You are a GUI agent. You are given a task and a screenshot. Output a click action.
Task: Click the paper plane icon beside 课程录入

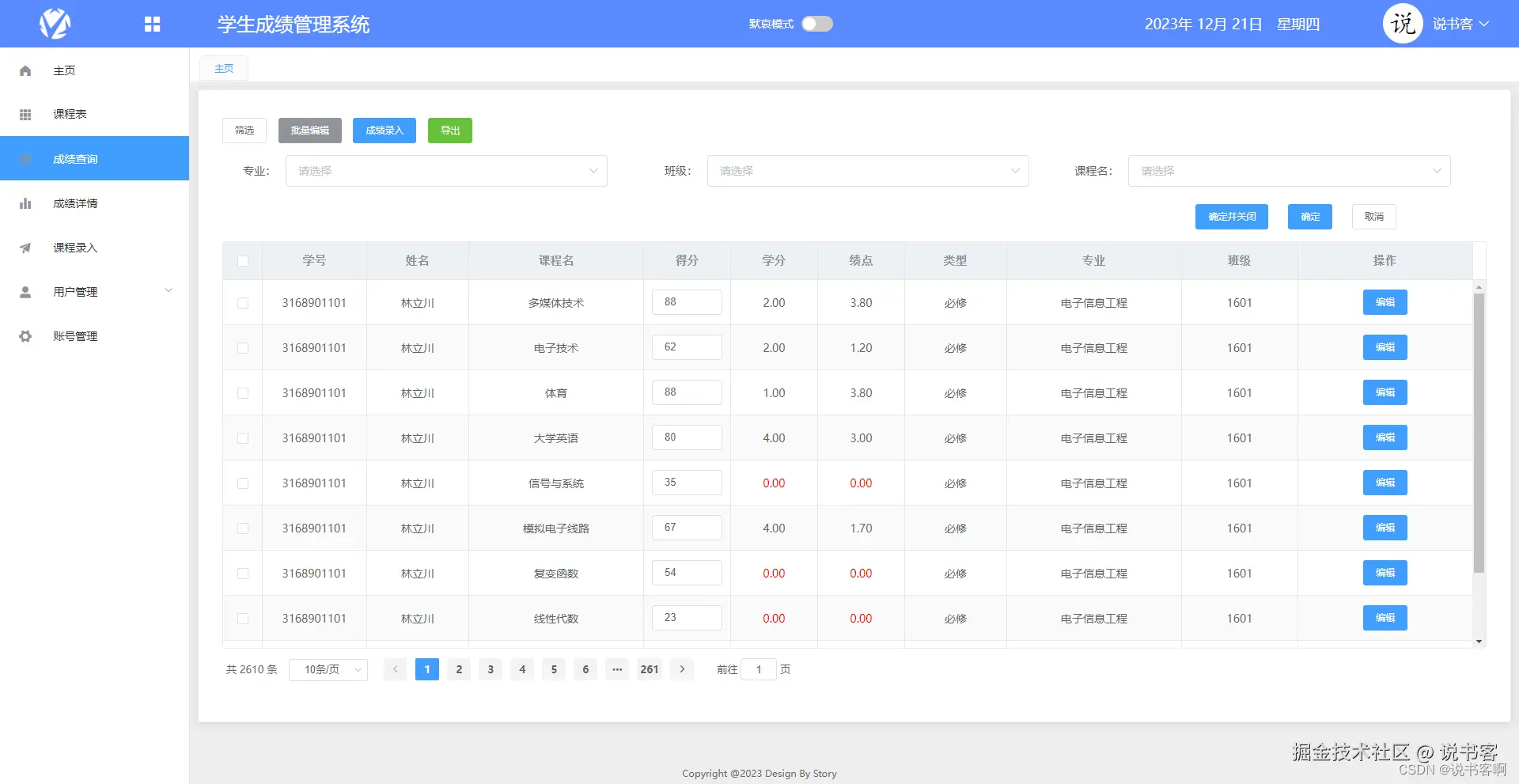point(25,248)
